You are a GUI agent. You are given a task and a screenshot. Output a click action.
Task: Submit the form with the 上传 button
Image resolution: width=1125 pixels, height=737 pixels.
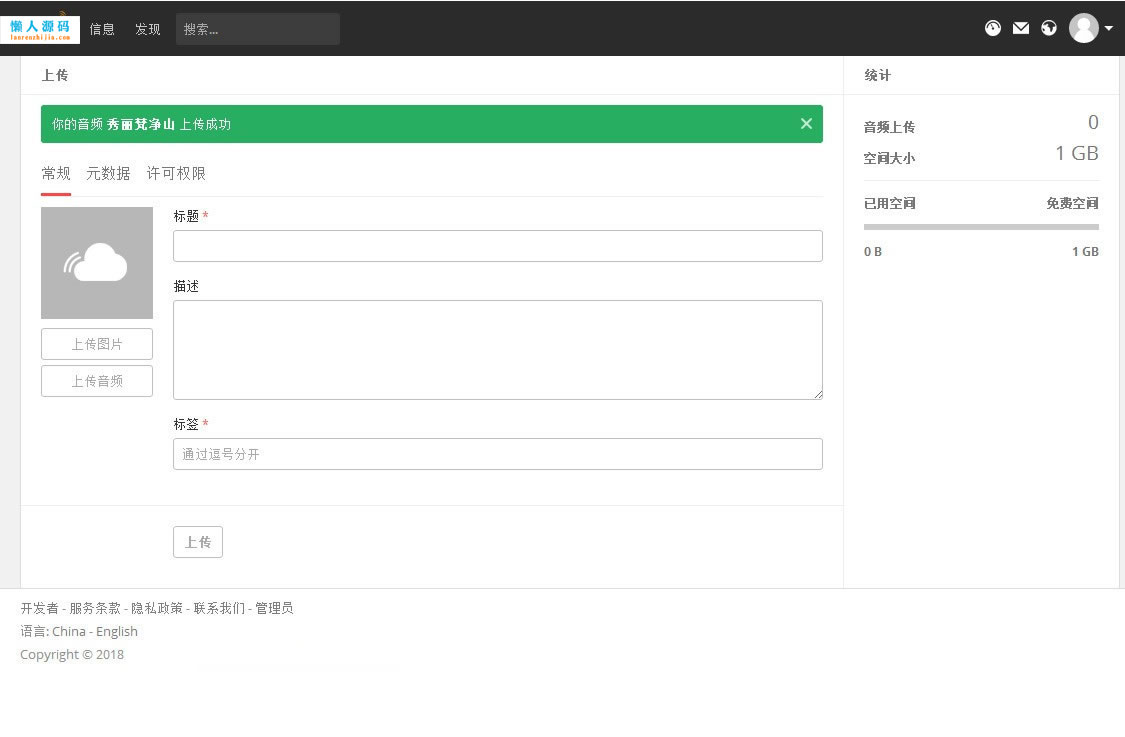[197, 542]
